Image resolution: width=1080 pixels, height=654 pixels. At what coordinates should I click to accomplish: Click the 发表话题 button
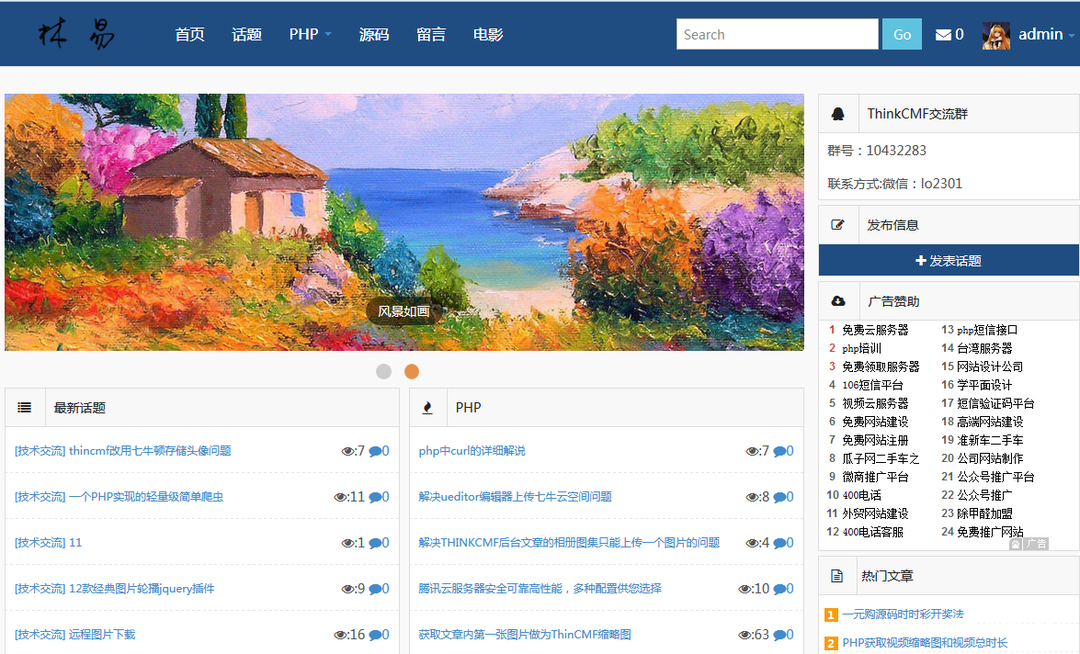pos(948,260)
